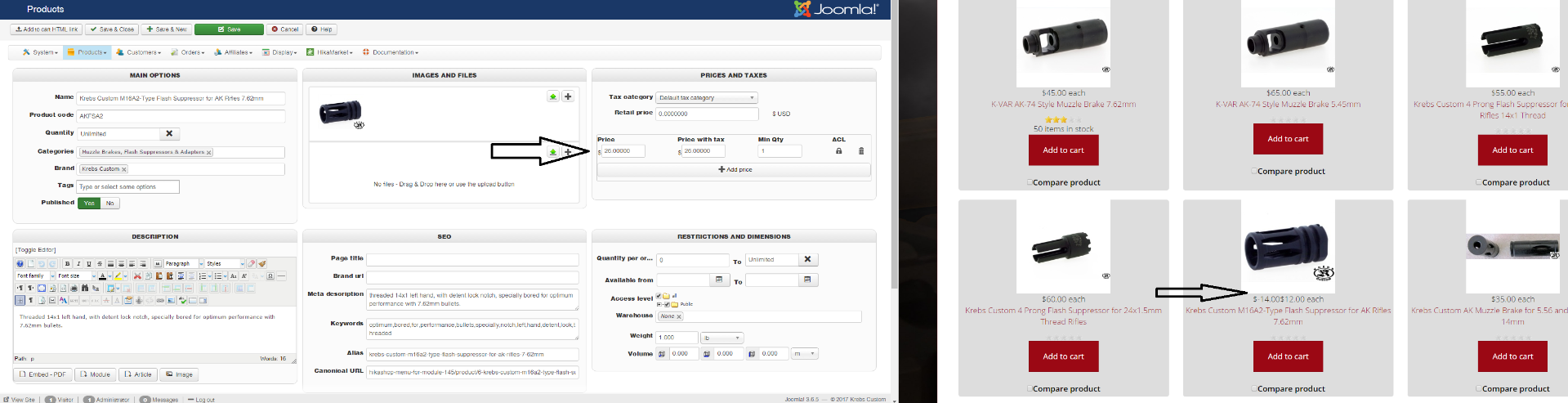Click the highlight color button in editor
The width and height of the screenshot is (1568, 403).
[x=118, y=276]
